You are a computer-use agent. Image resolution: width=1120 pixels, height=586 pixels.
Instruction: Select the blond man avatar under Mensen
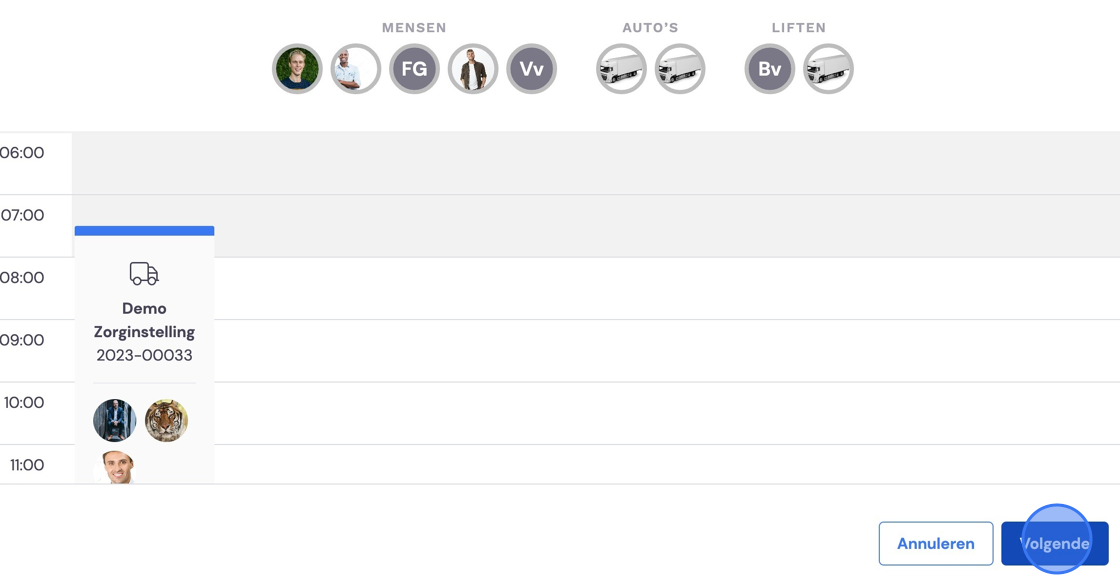[297, 69]
